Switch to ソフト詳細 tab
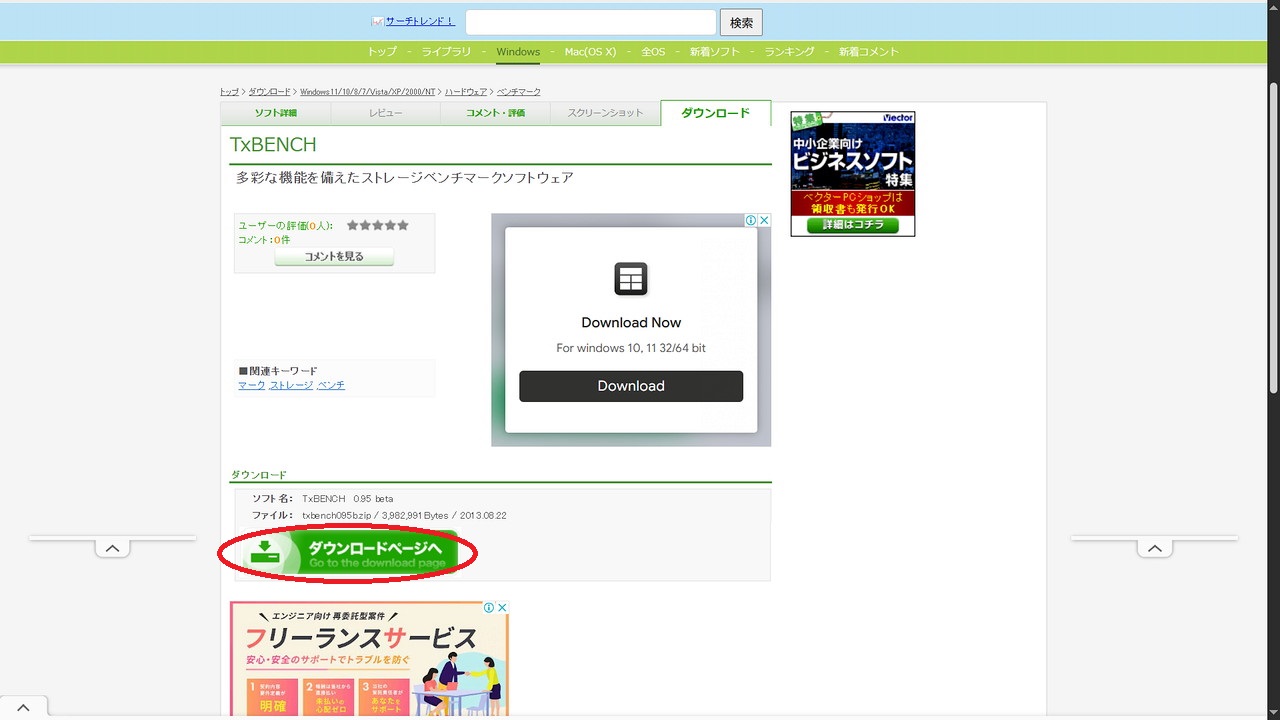Viewport: 1280px width, 720px height. [276, 113]
